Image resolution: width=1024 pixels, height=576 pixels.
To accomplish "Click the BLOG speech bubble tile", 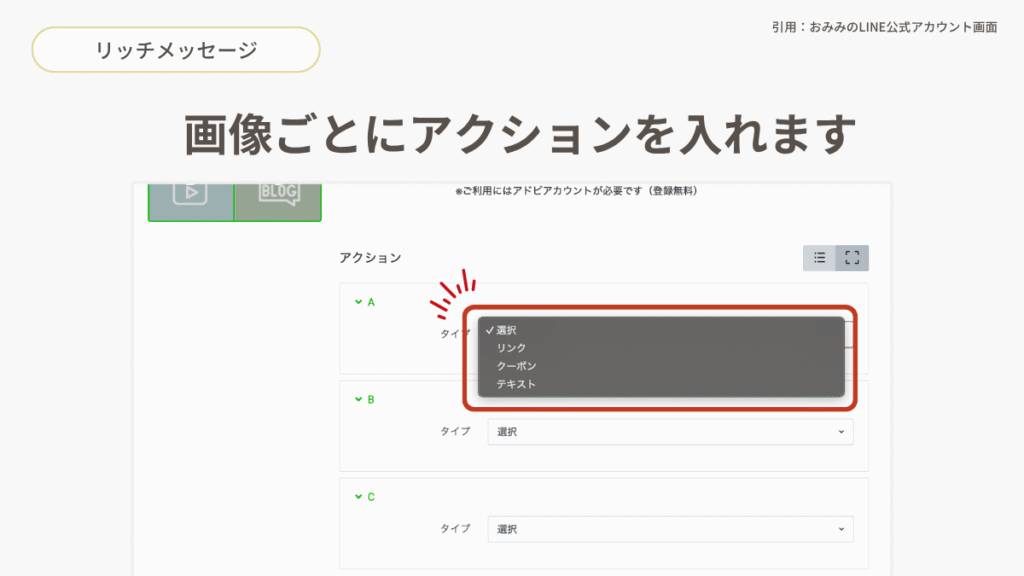I will pos(278,193).
